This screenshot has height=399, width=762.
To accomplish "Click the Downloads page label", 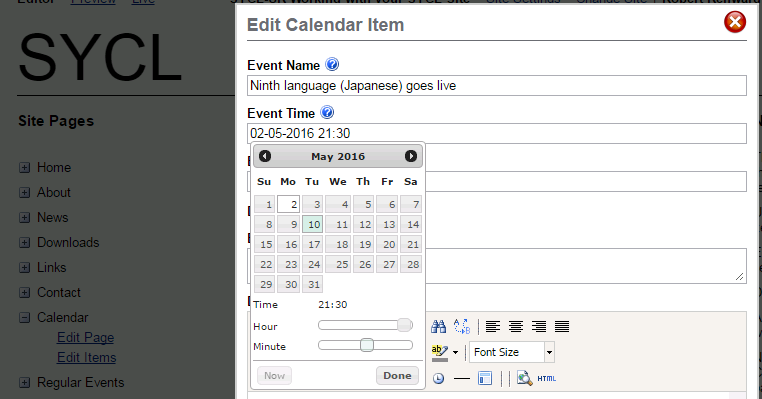I will pyautogui.click(x=68, y=242).
